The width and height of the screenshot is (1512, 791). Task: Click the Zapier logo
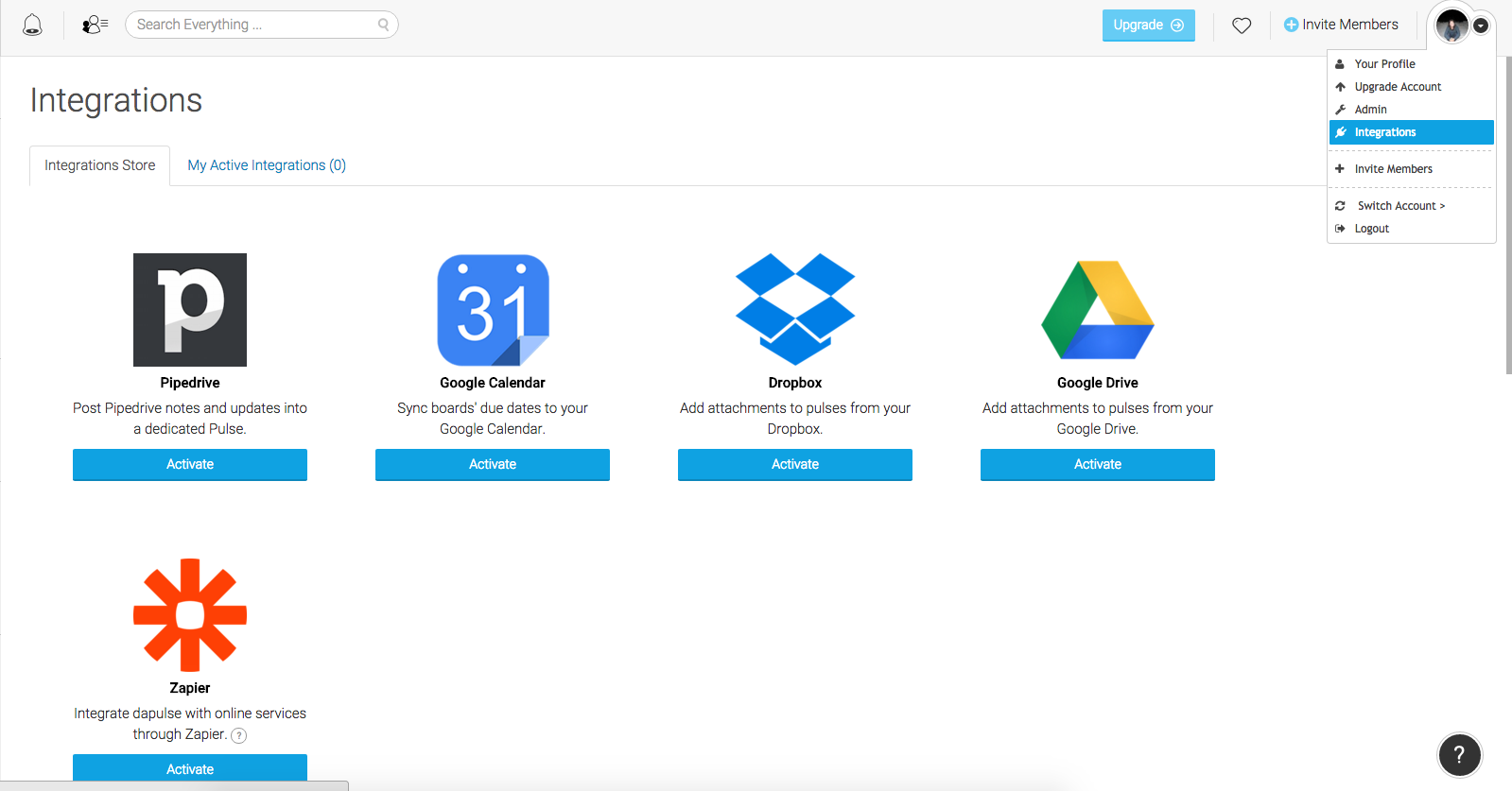click(x=190, y=615)
